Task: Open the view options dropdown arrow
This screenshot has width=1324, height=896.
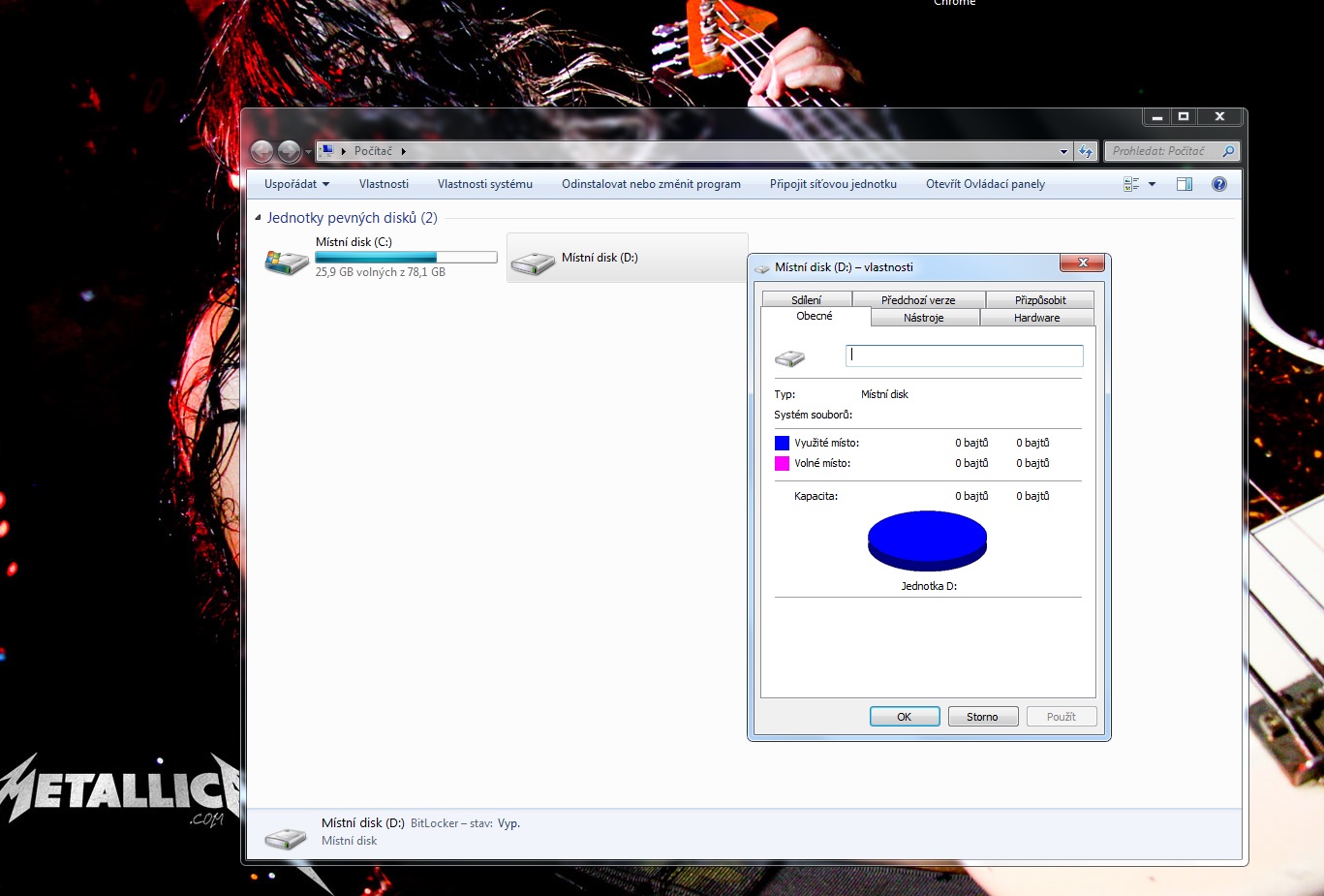Action: pyautogui.click(x=1152, y=184)
